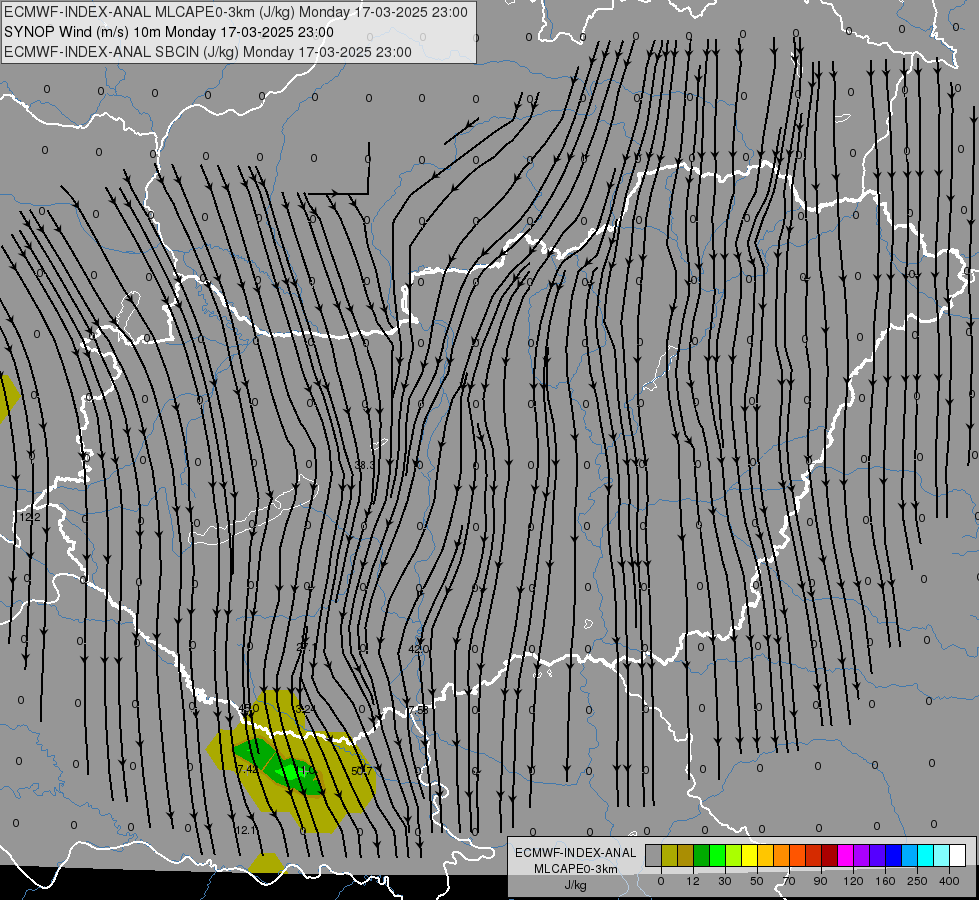Click the map value 3.24
The width and height of the screenshot is (979, 900).
[x=305, y=709]
